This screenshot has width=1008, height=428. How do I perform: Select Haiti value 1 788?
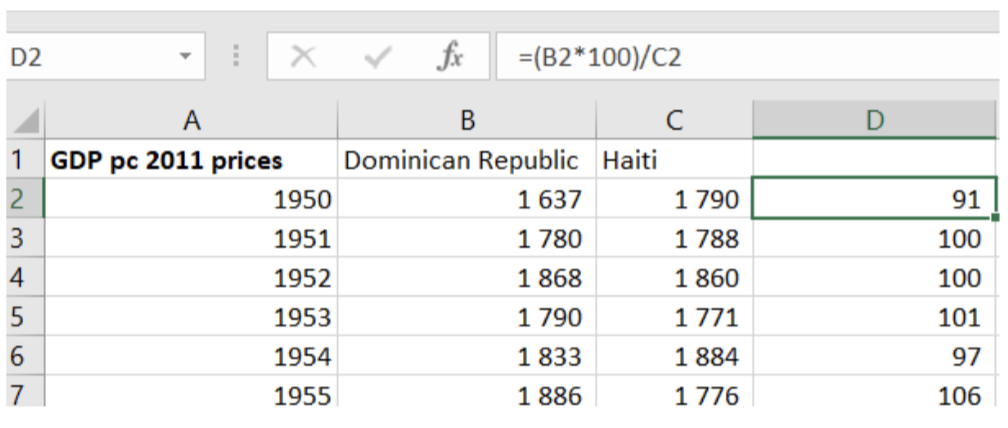(x=674, y=238)
